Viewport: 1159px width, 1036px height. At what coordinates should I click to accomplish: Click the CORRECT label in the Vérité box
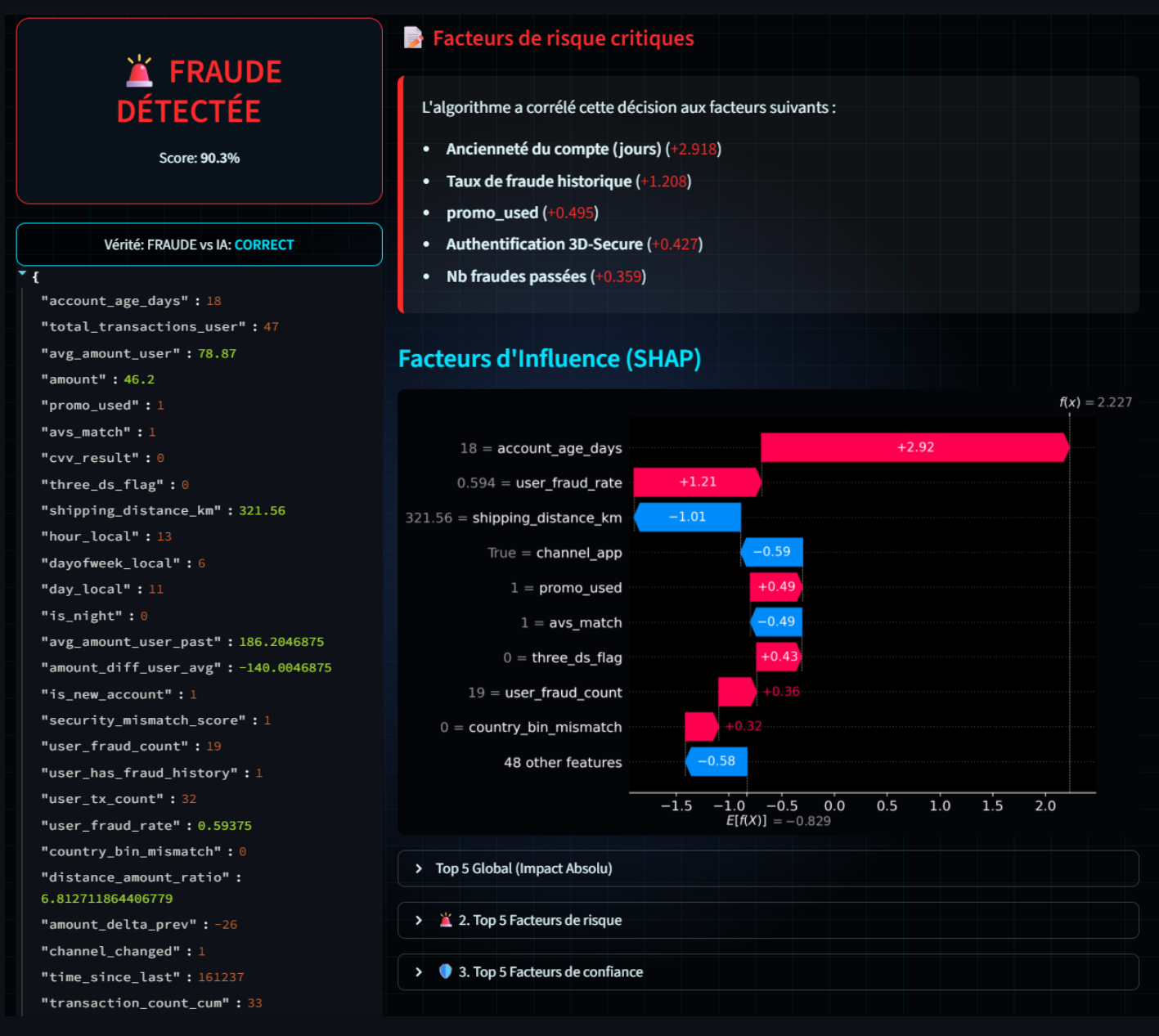264,244
